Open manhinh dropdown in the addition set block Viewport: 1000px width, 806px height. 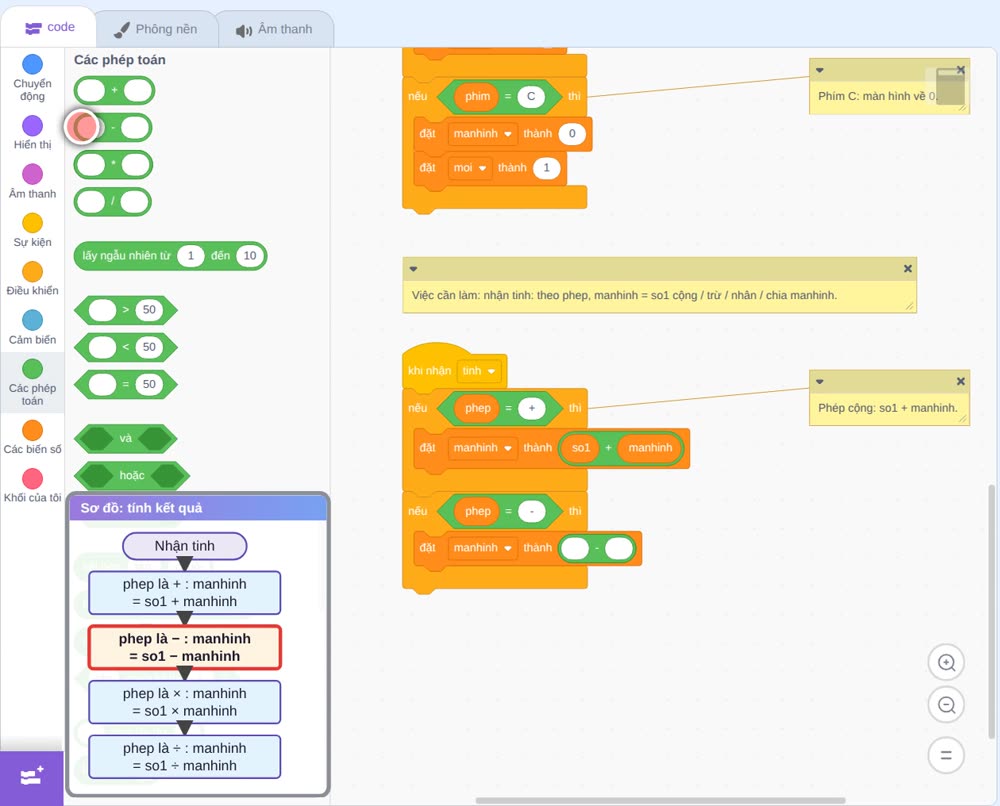pyautogui.click(x=482, y=448)
